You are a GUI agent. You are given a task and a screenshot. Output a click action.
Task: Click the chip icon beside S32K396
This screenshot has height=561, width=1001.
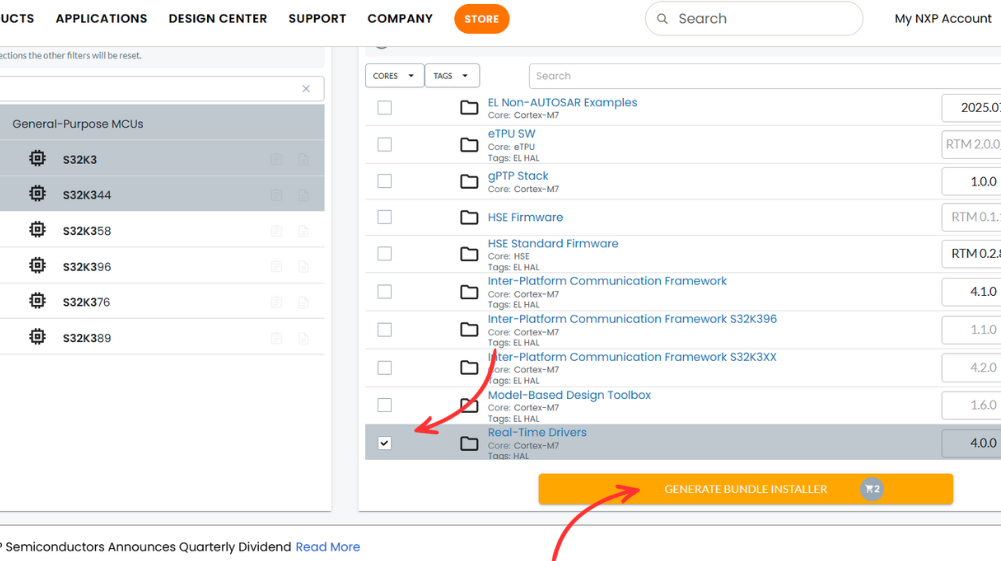point(38,265)
